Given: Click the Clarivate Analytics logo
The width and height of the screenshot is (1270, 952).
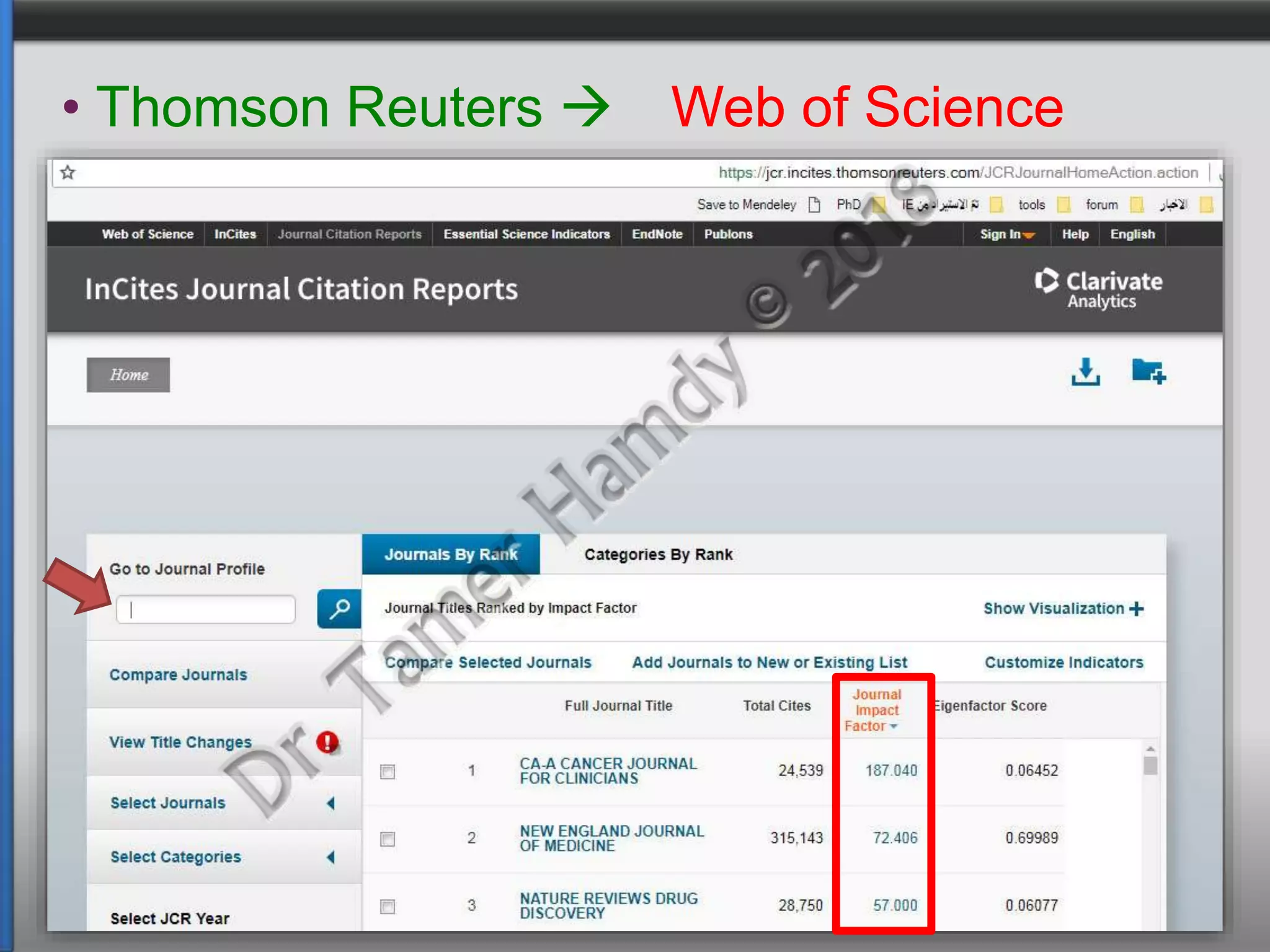Looking at the screenshot, I should point(1098,289).
